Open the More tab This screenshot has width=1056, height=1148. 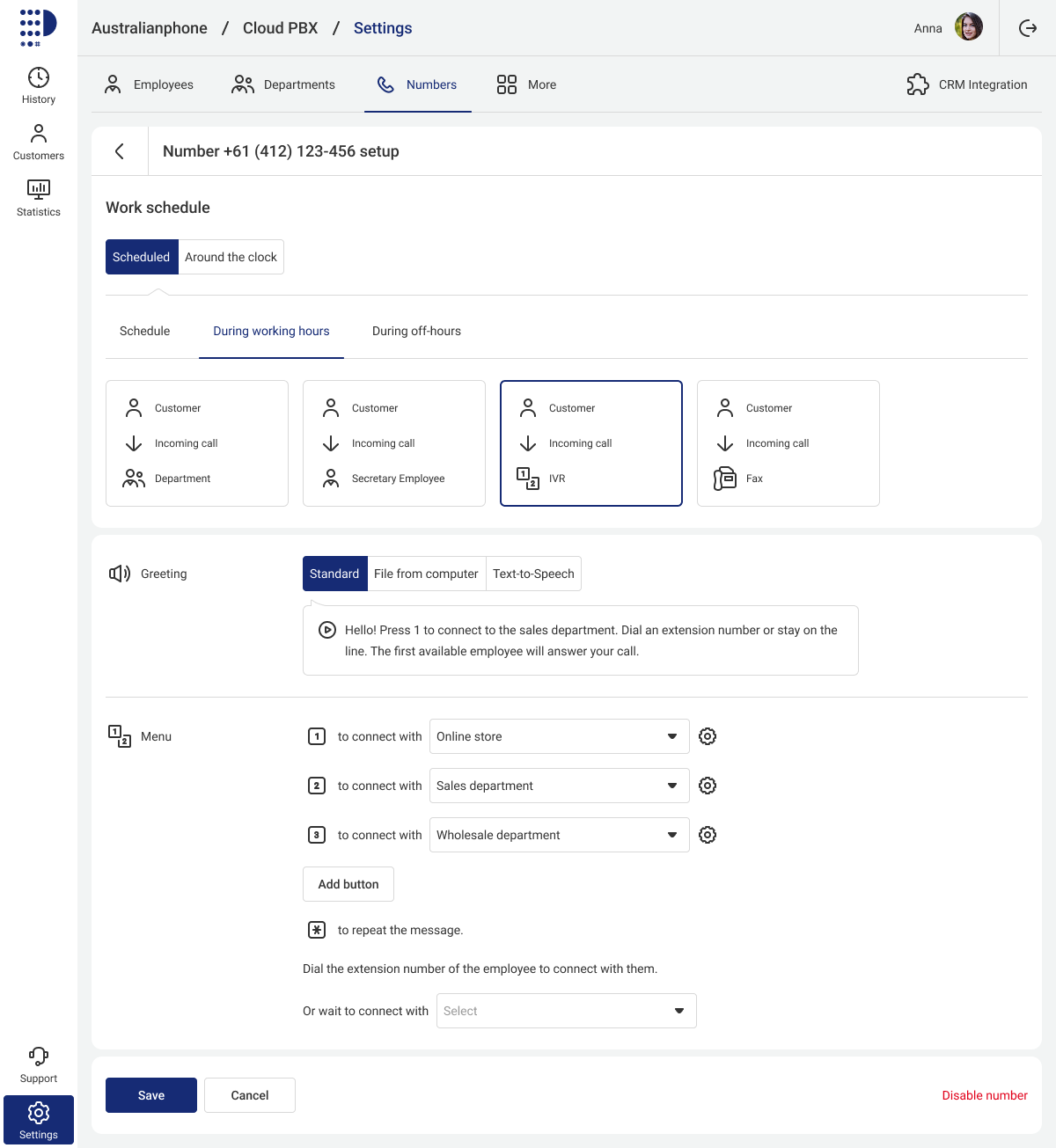coord(526,84)
